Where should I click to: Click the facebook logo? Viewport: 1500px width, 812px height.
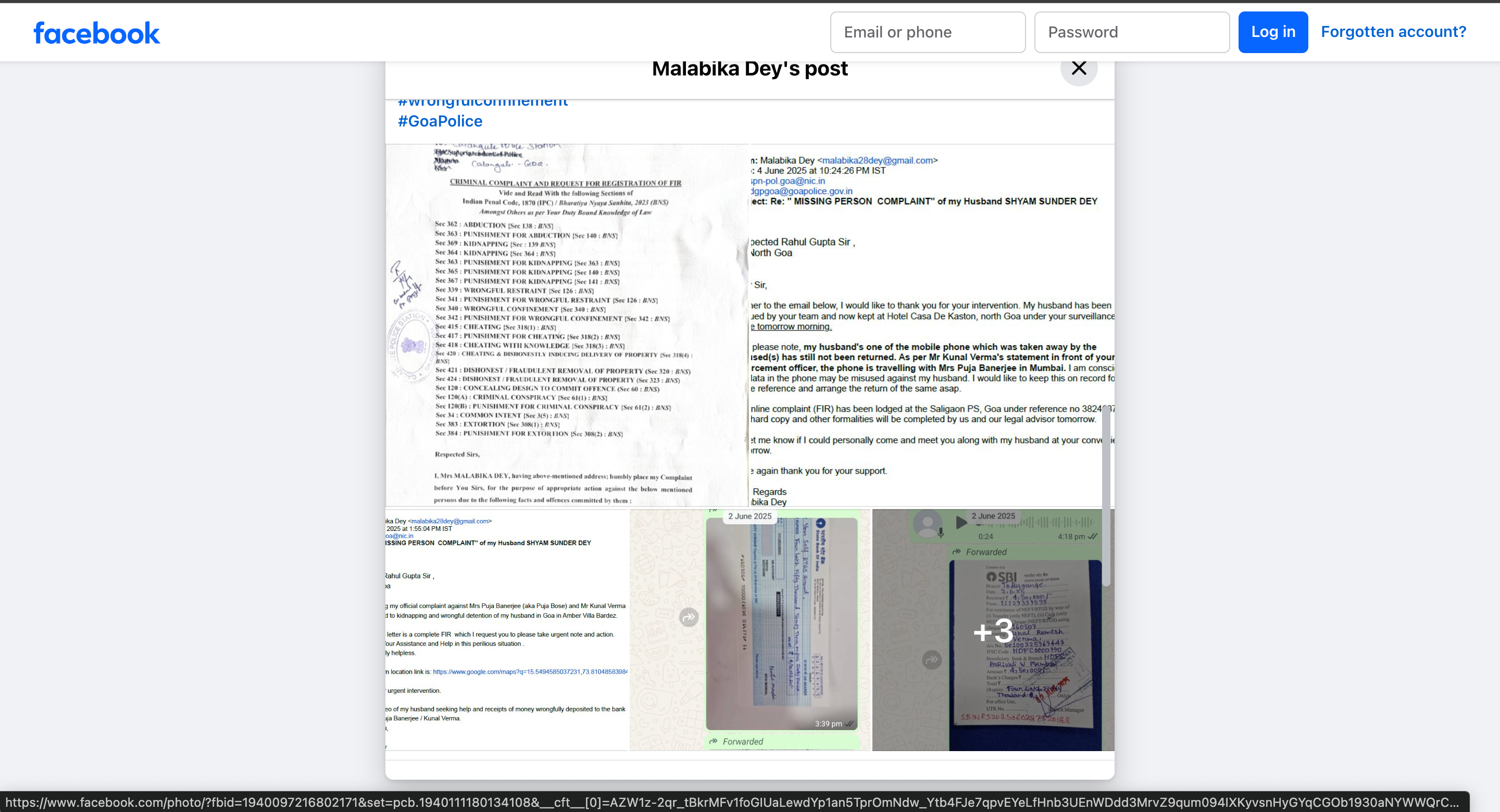(97, 33)
